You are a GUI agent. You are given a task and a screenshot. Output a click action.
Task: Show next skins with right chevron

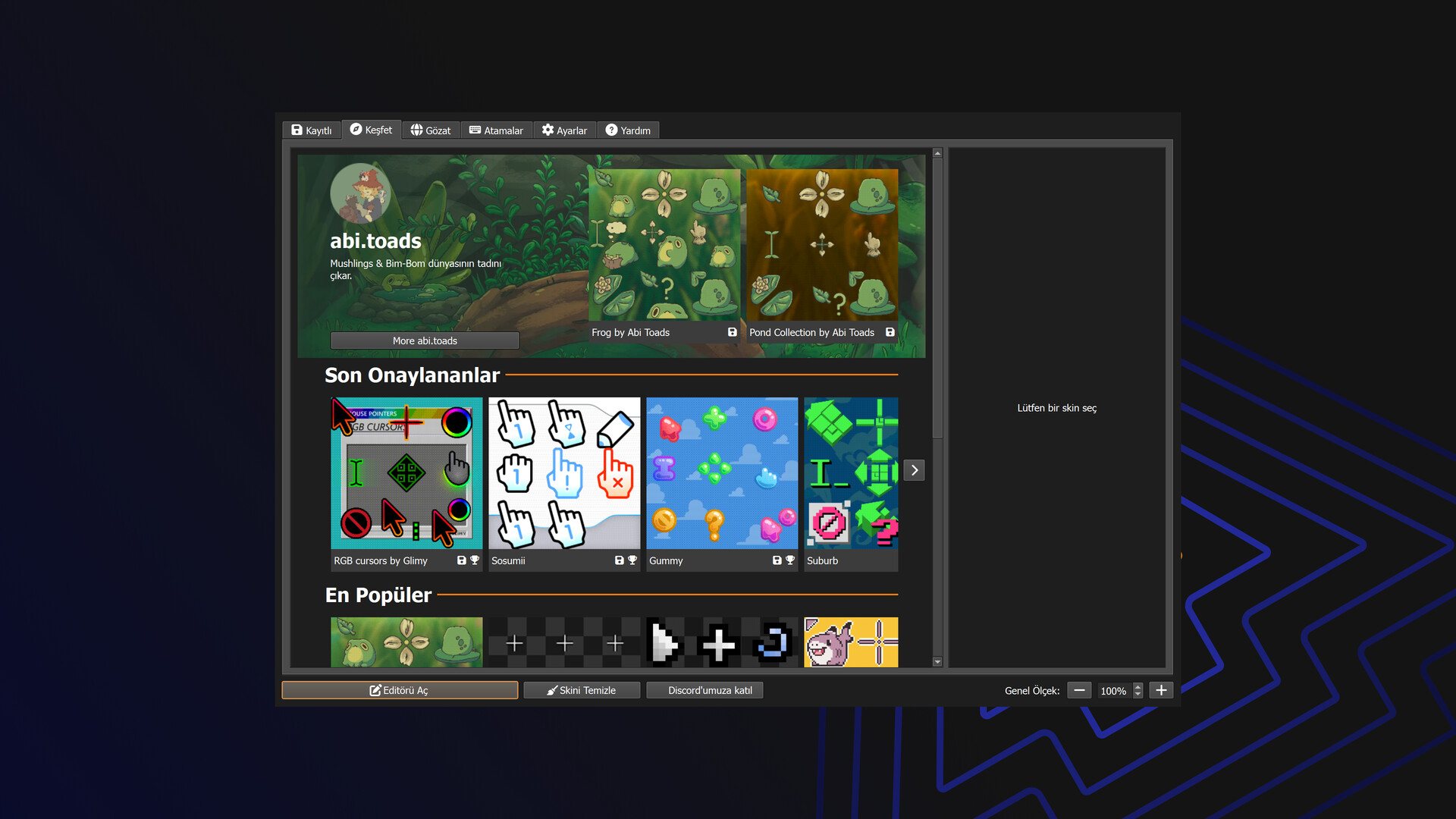pyautogui.click(x=915, y=470)
